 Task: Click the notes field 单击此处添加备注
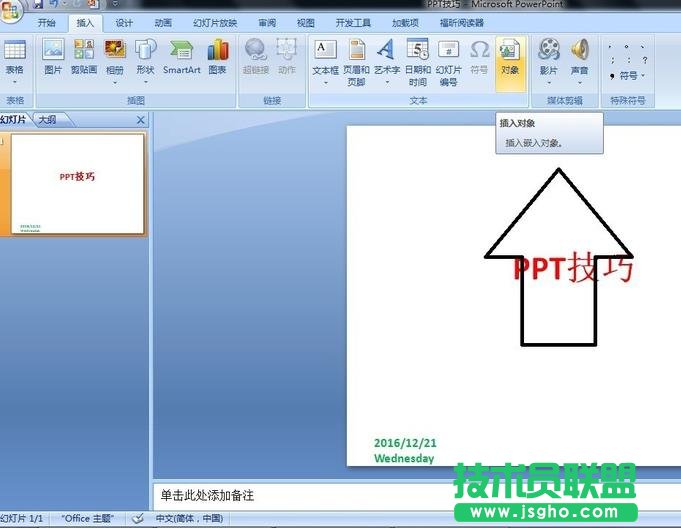pyautogui.click(x=208, y=495)
